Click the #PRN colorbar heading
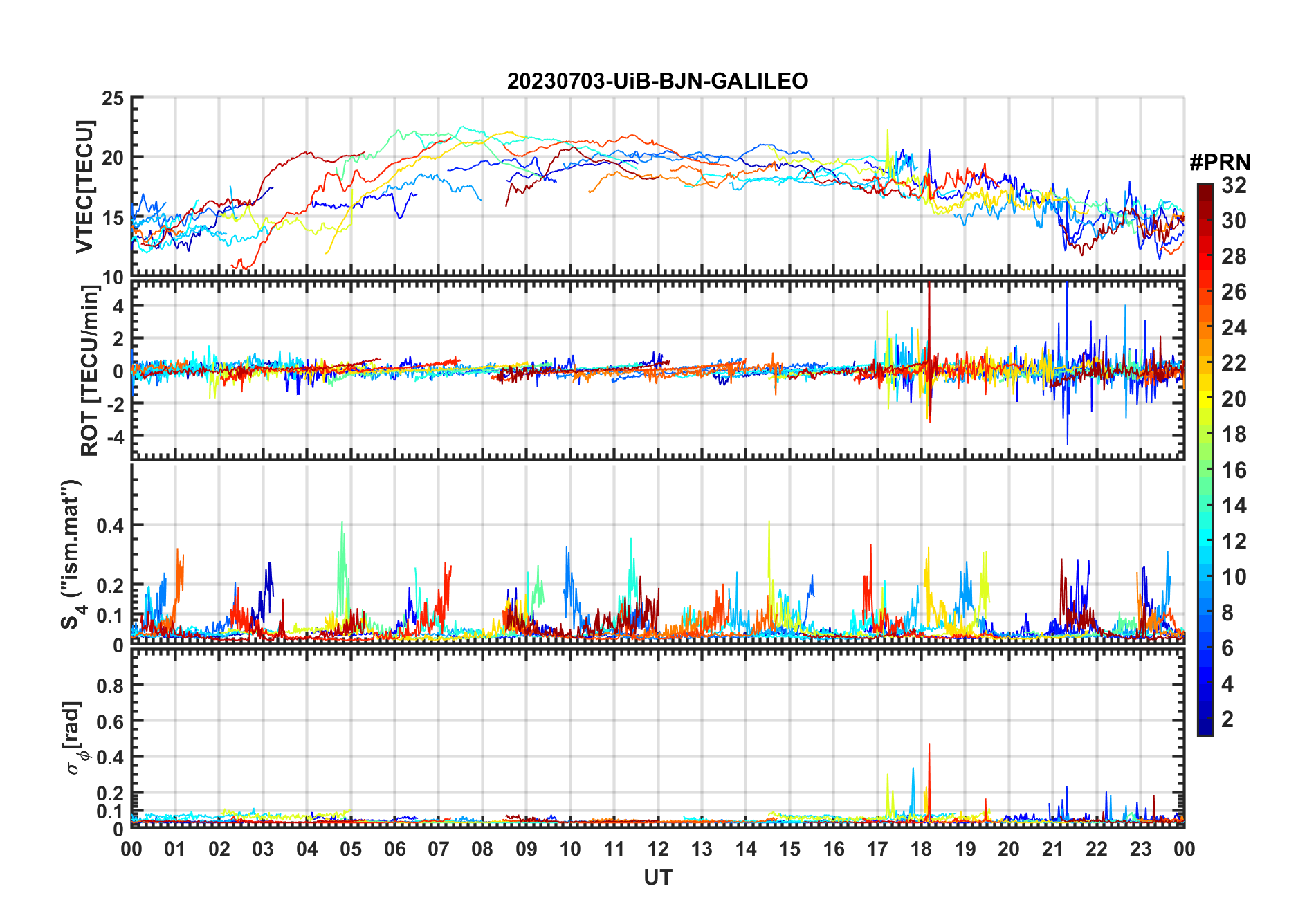 tap(1220, 162)
